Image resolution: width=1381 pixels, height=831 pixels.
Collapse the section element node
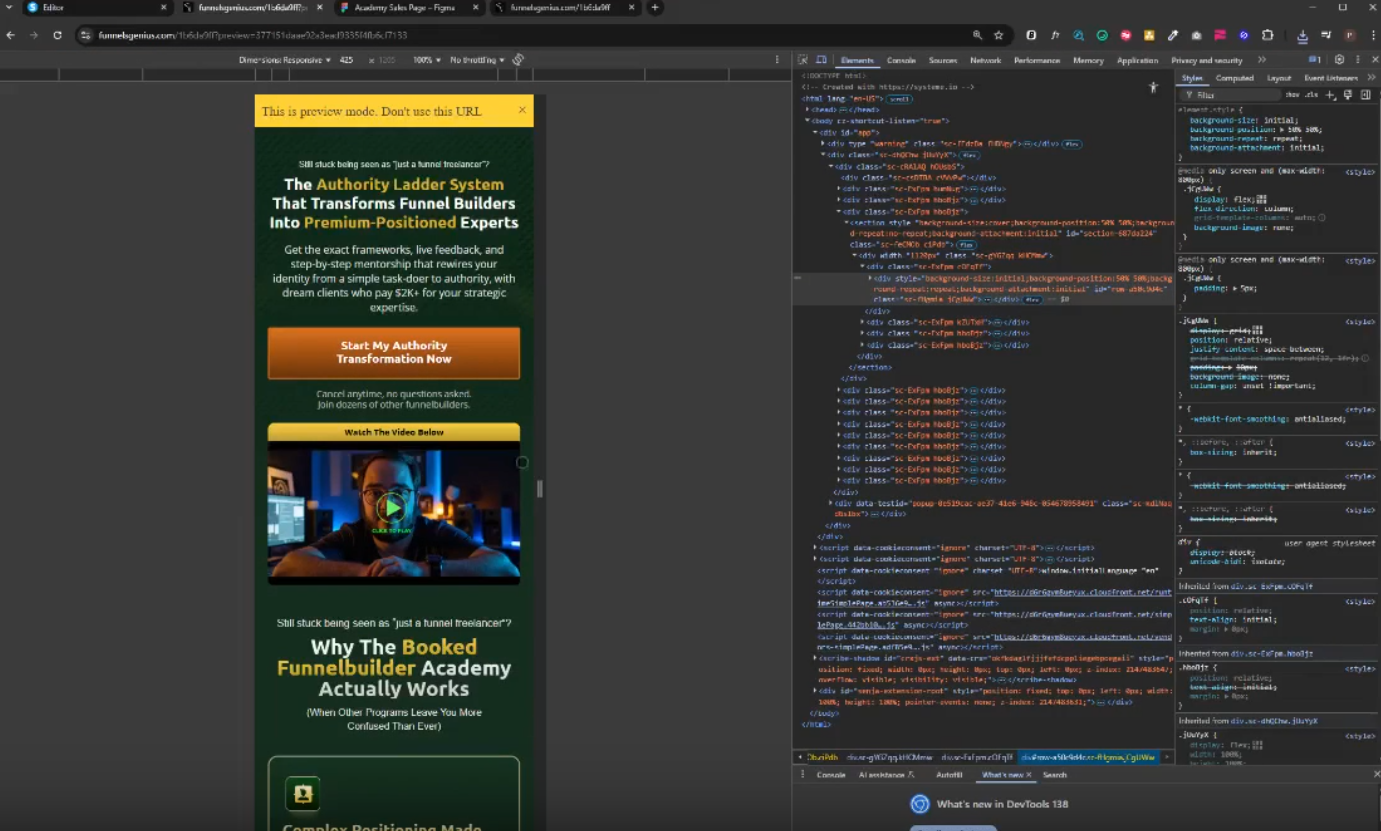tap(847, 222)
